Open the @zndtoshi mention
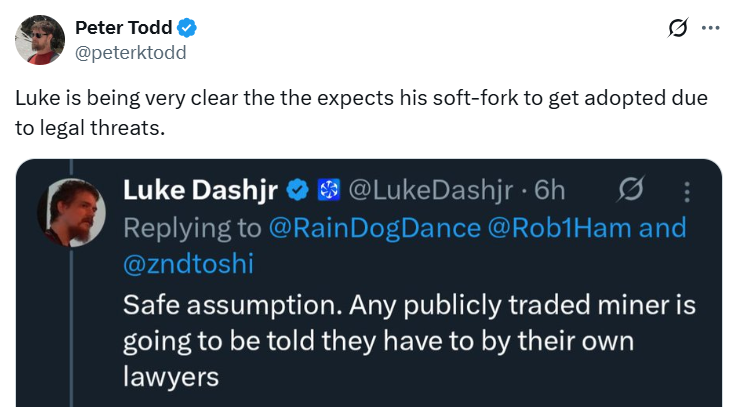The height and width of the screenshot is (407, 738). coord(185,264)
